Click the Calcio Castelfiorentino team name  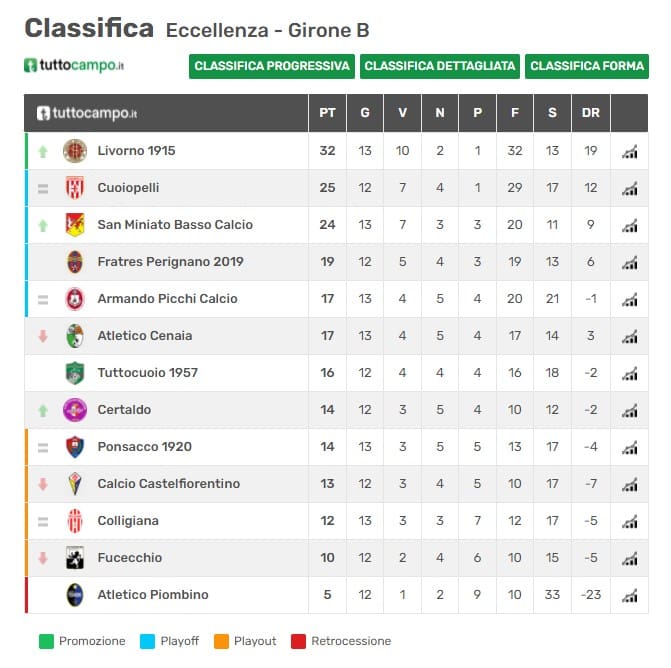click(x=168, y=484)
